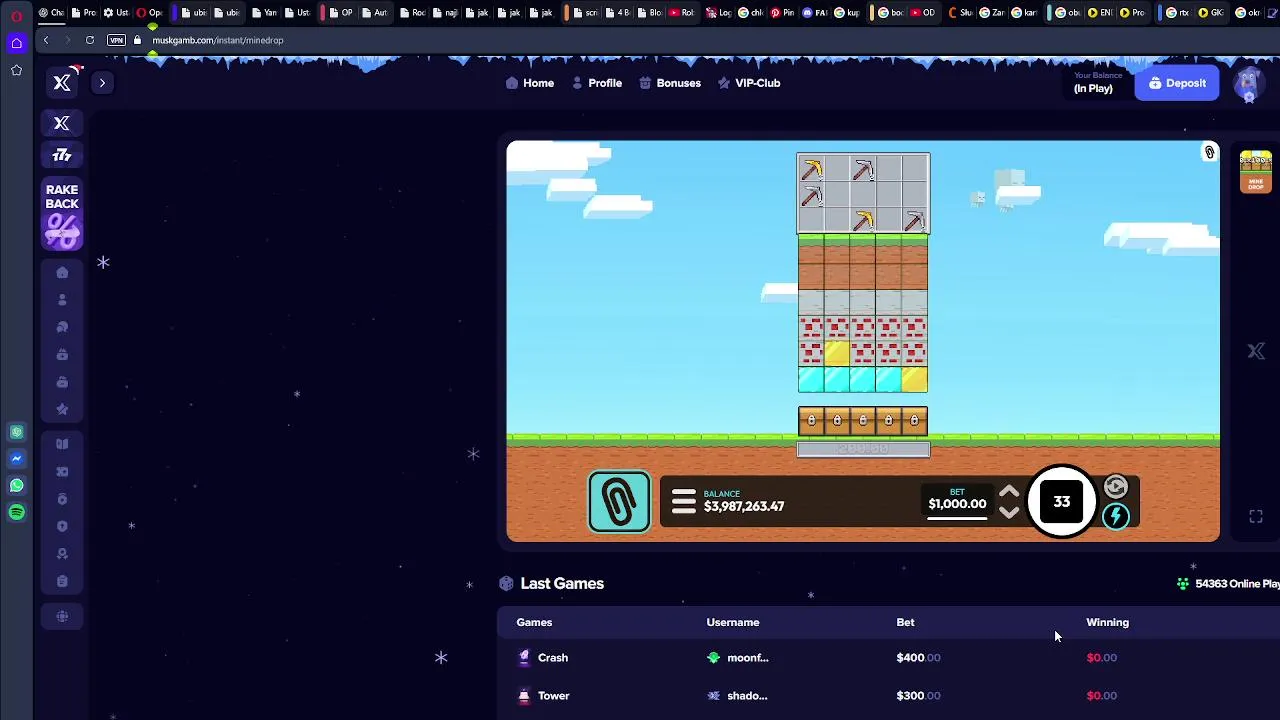
Task: Click the spin button showing 33
Action: pos(1062,502)
